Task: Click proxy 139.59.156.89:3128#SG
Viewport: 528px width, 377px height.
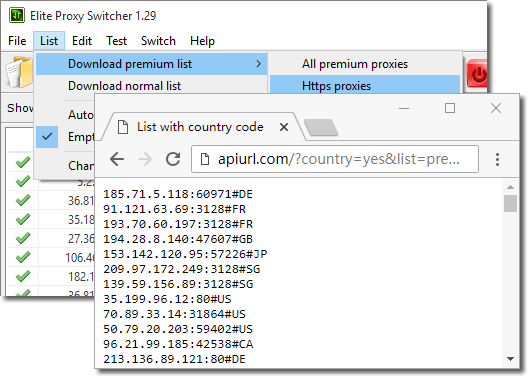Action: (x=178, y=284)
